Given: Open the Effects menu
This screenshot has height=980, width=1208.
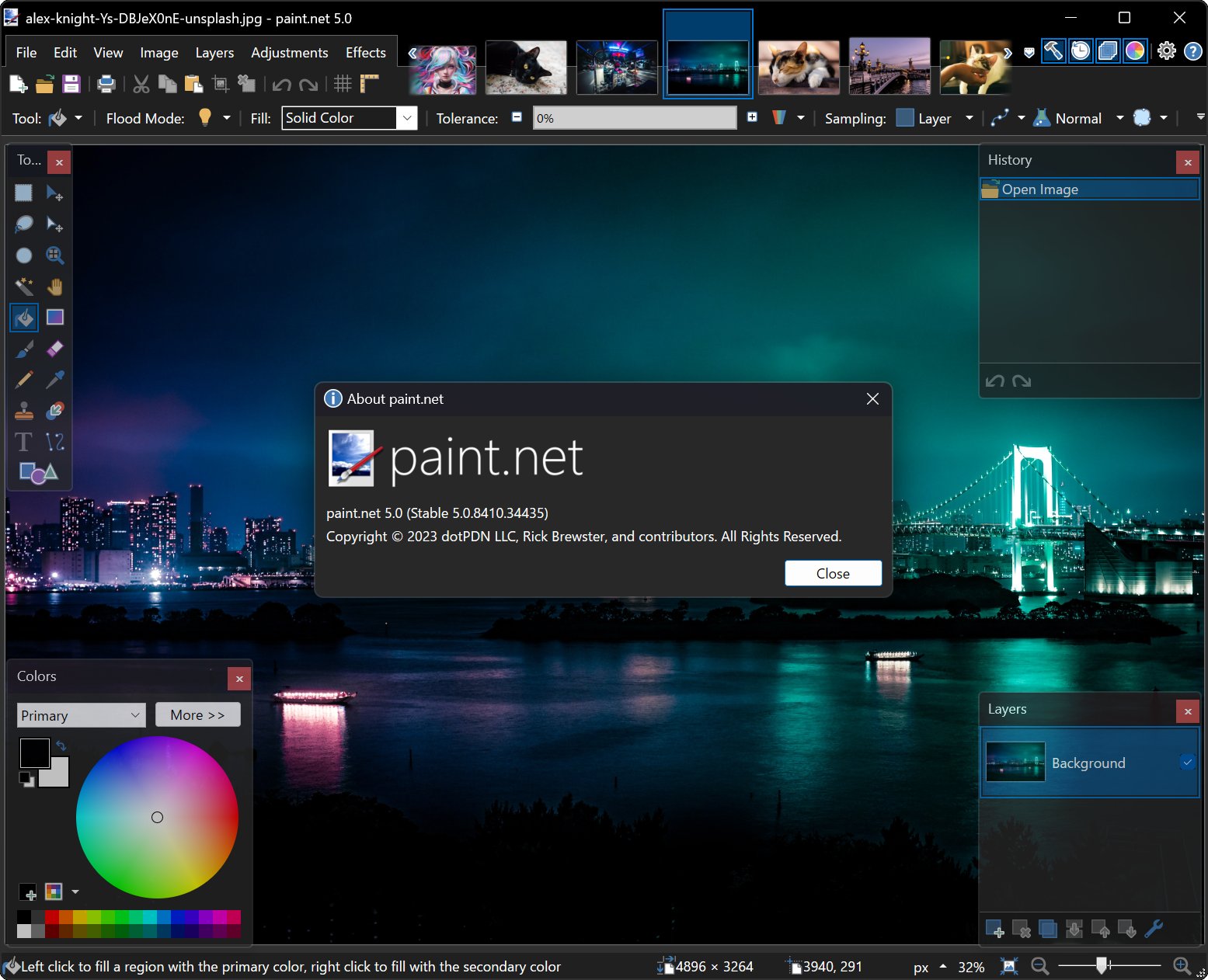Looking at the screenshot, I should click(365, 52).
